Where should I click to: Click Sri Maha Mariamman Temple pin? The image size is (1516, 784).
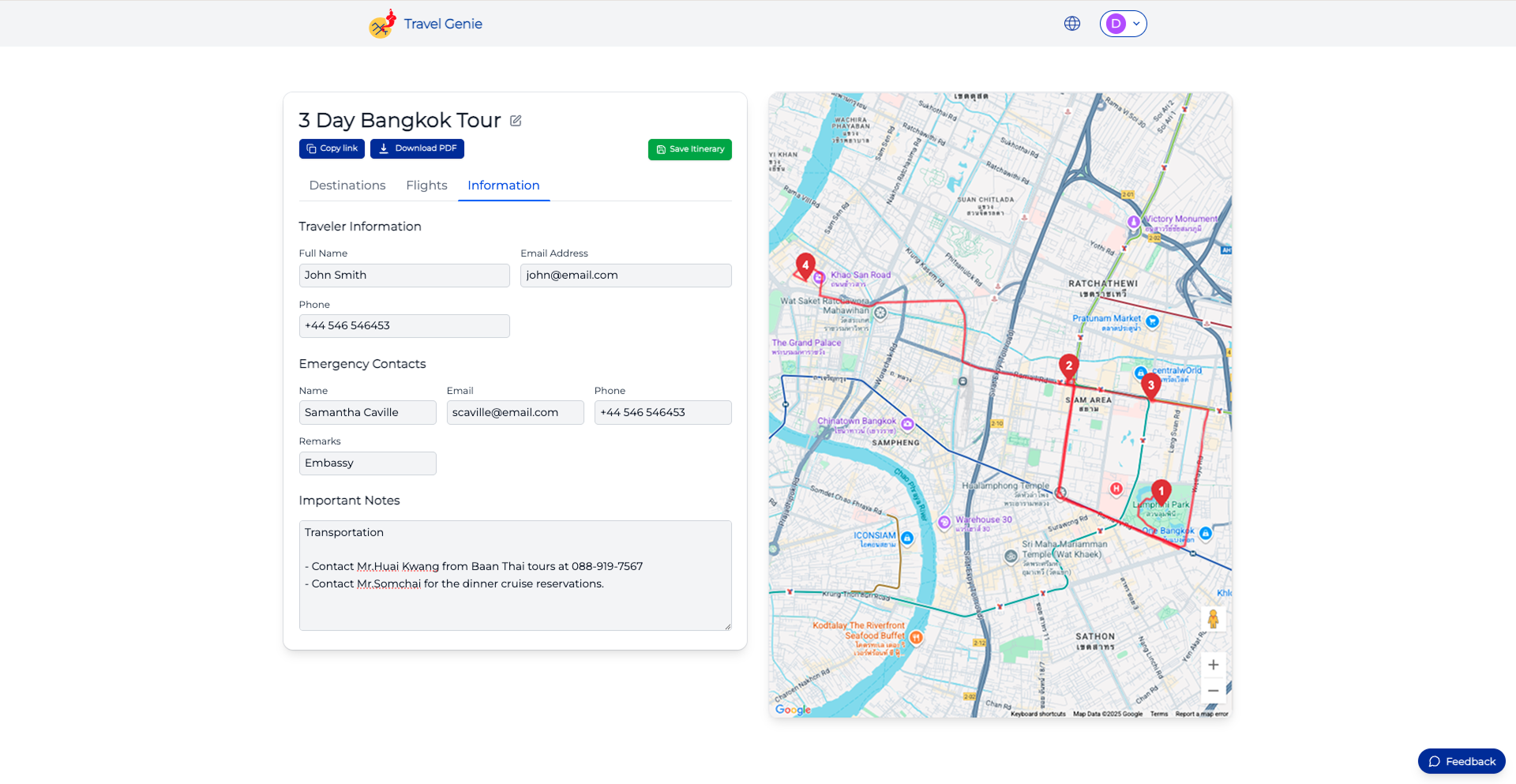click(x=1011, y=556)
